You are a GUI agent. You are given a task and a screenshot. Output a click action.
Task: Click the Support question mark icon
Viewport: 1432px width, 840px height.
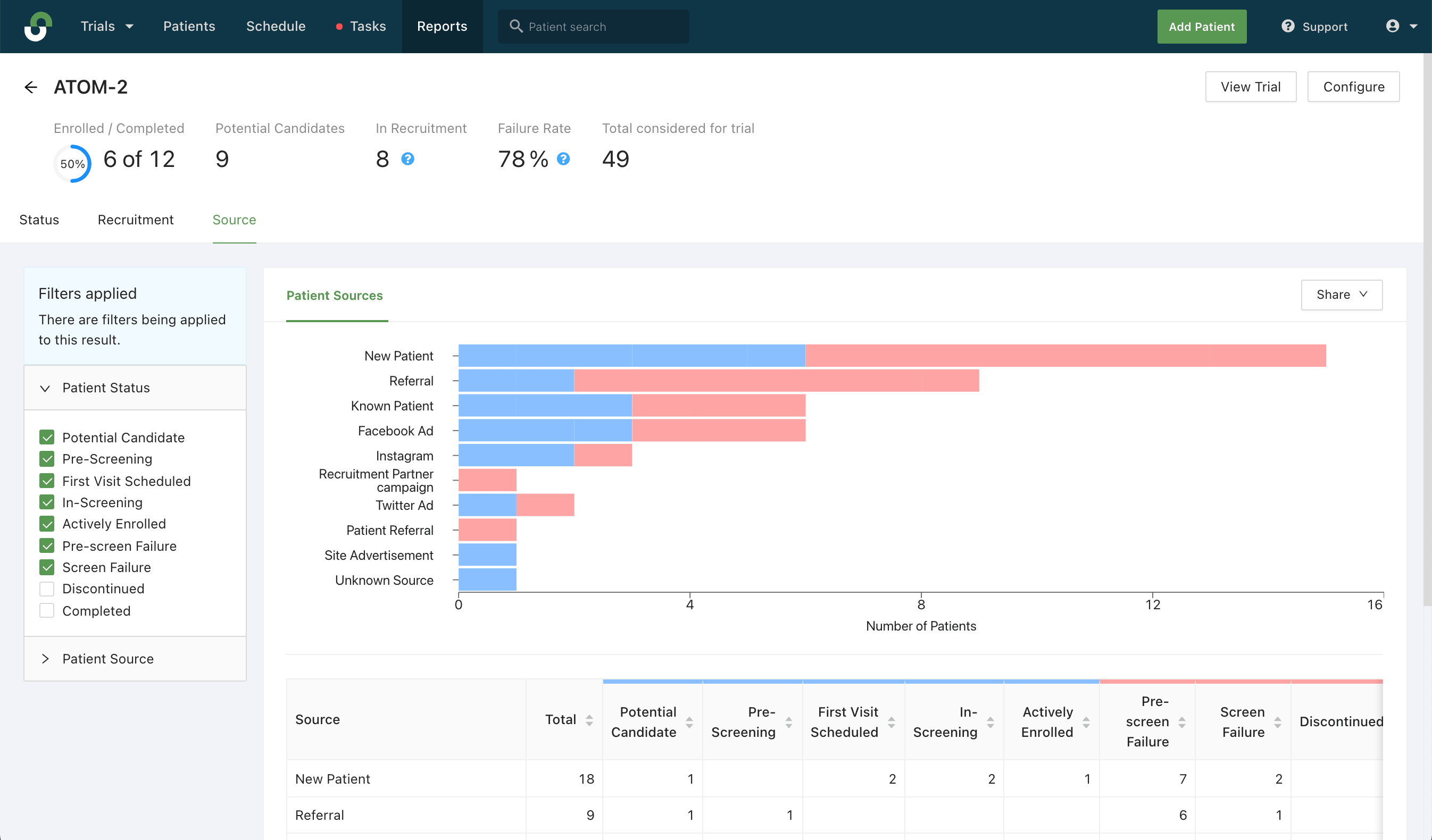(x=1288, y=26)
